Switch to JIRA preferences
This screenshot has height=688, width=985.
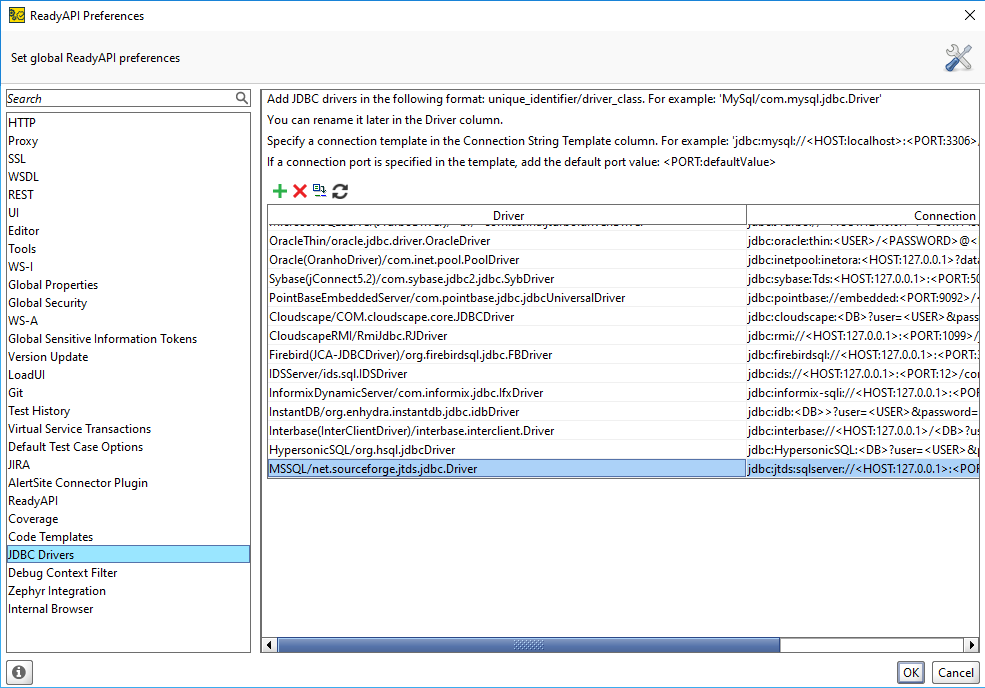point(18,464)
